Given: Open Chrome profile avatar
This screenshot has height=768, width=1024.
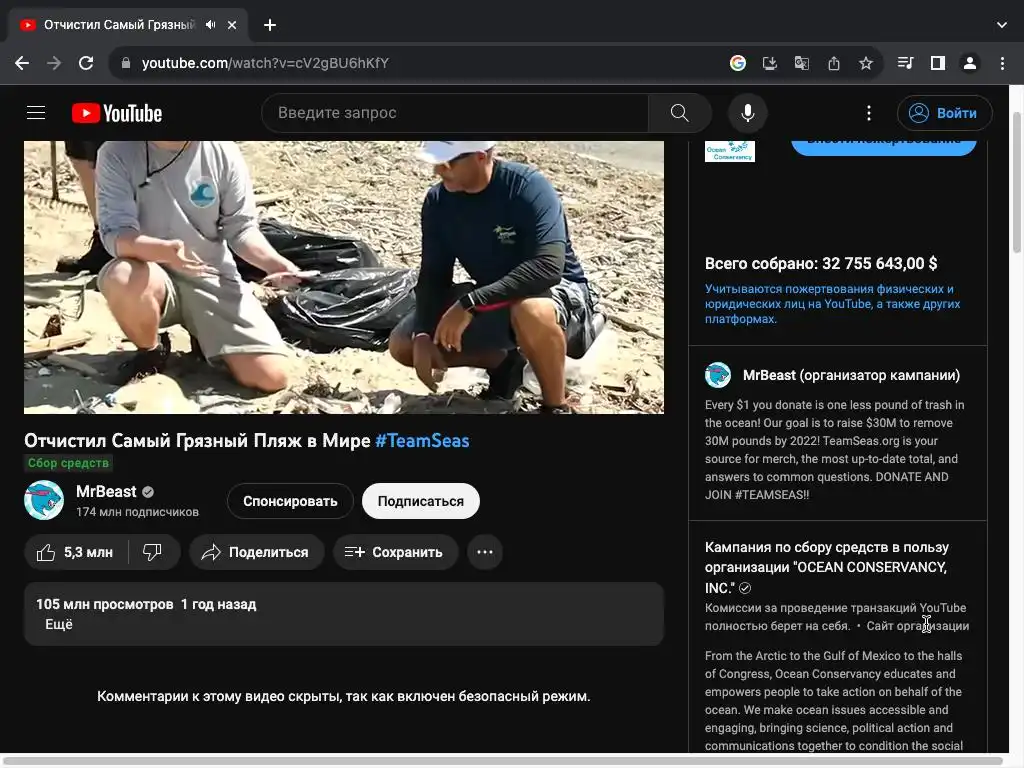Looking at the screenshot, I should point(970,63).
